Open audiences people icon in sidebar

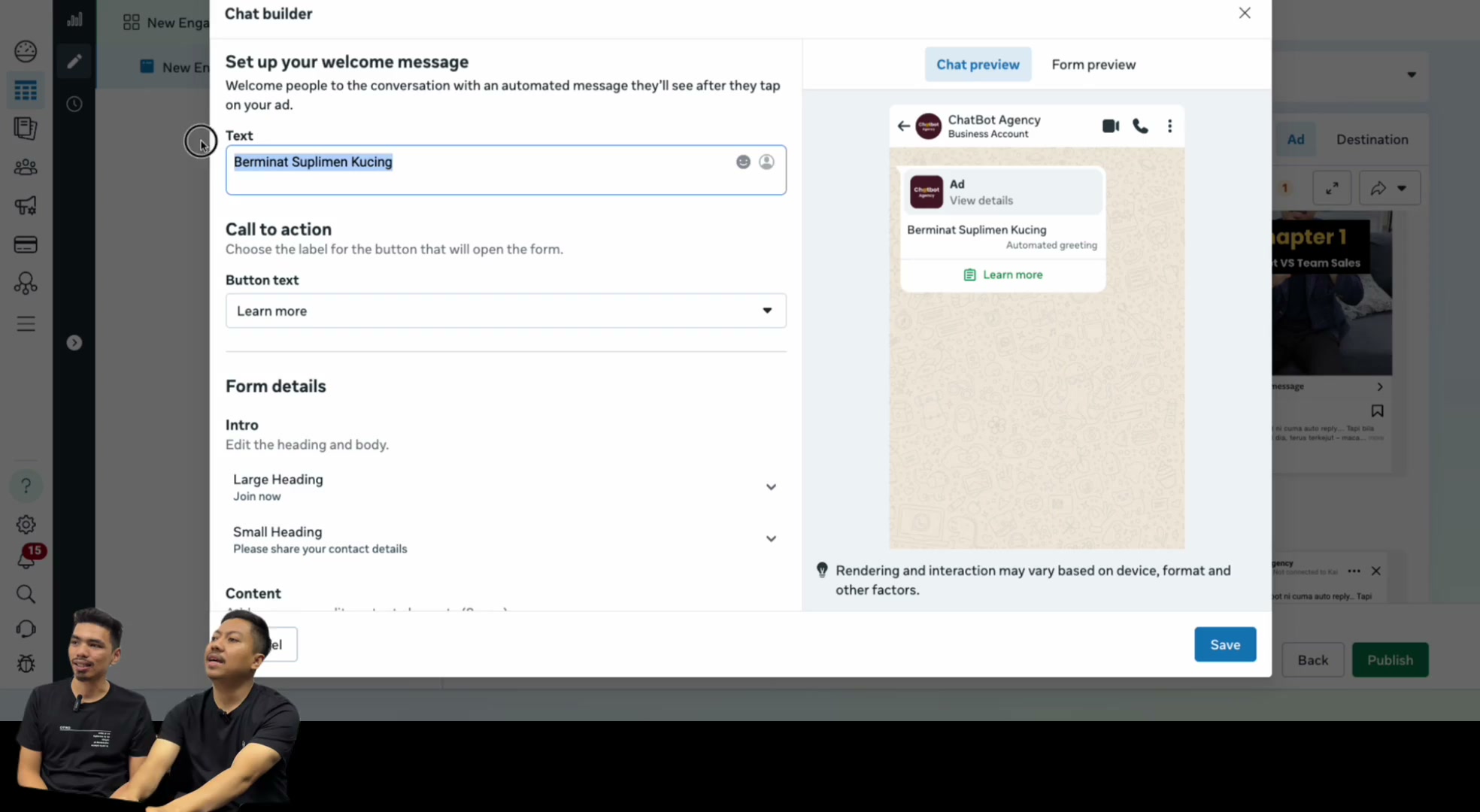26,167
